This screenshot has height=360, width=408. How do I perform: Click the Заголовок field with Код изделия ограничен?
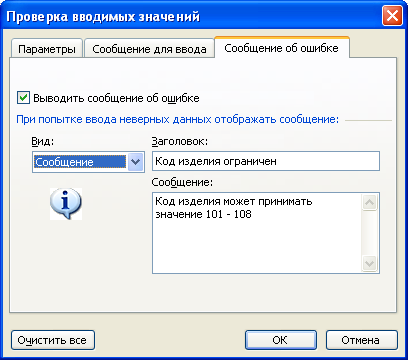(x=266, y=161)
